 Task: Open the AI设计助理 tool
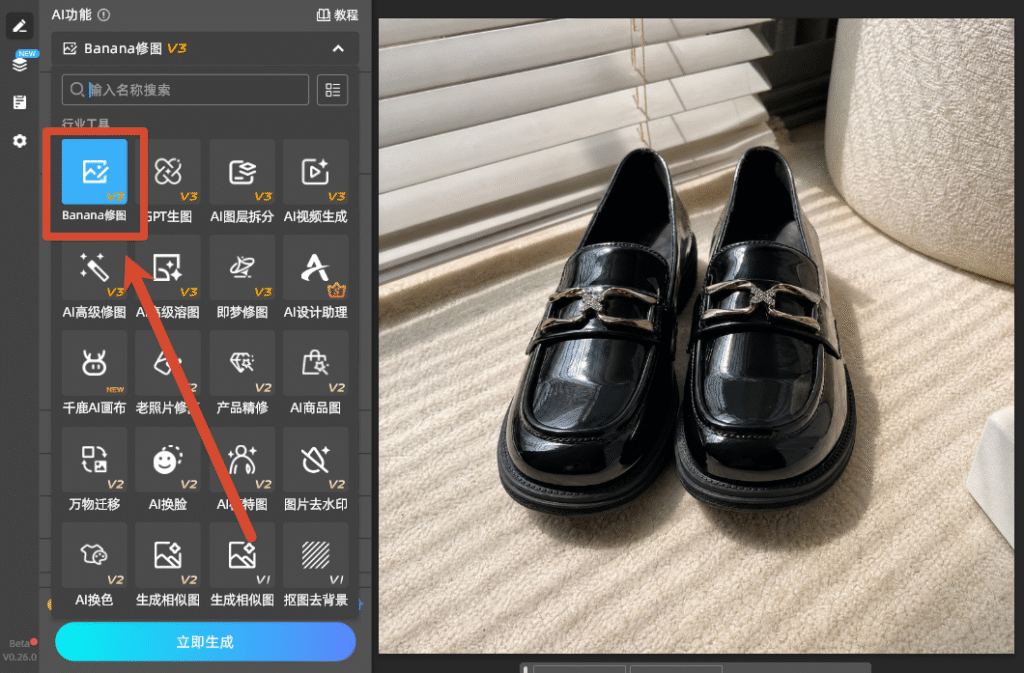(x=315, y=267)
